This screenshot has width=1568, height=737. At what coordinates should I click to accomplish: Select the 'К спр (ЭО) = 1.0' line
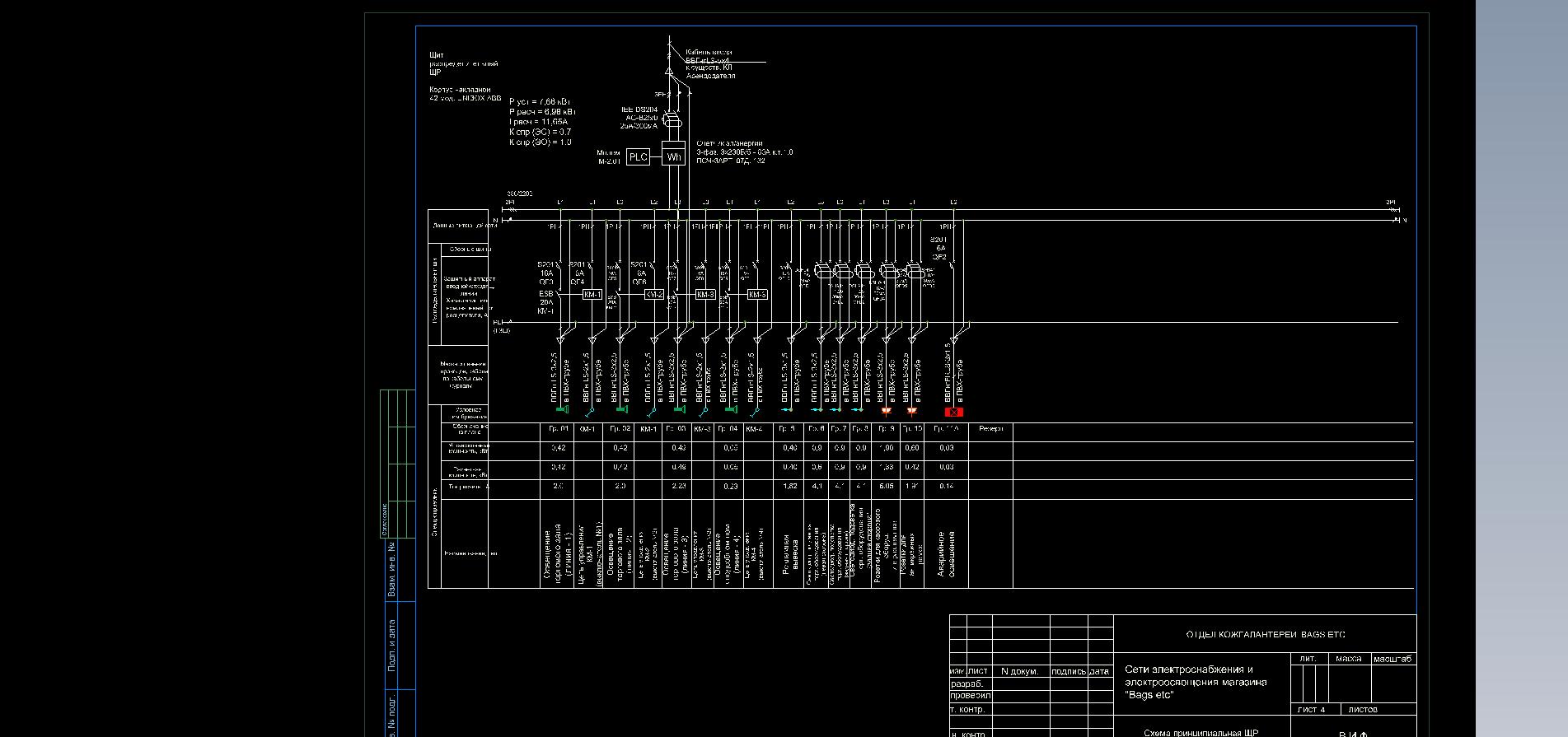tap(540, 142)
